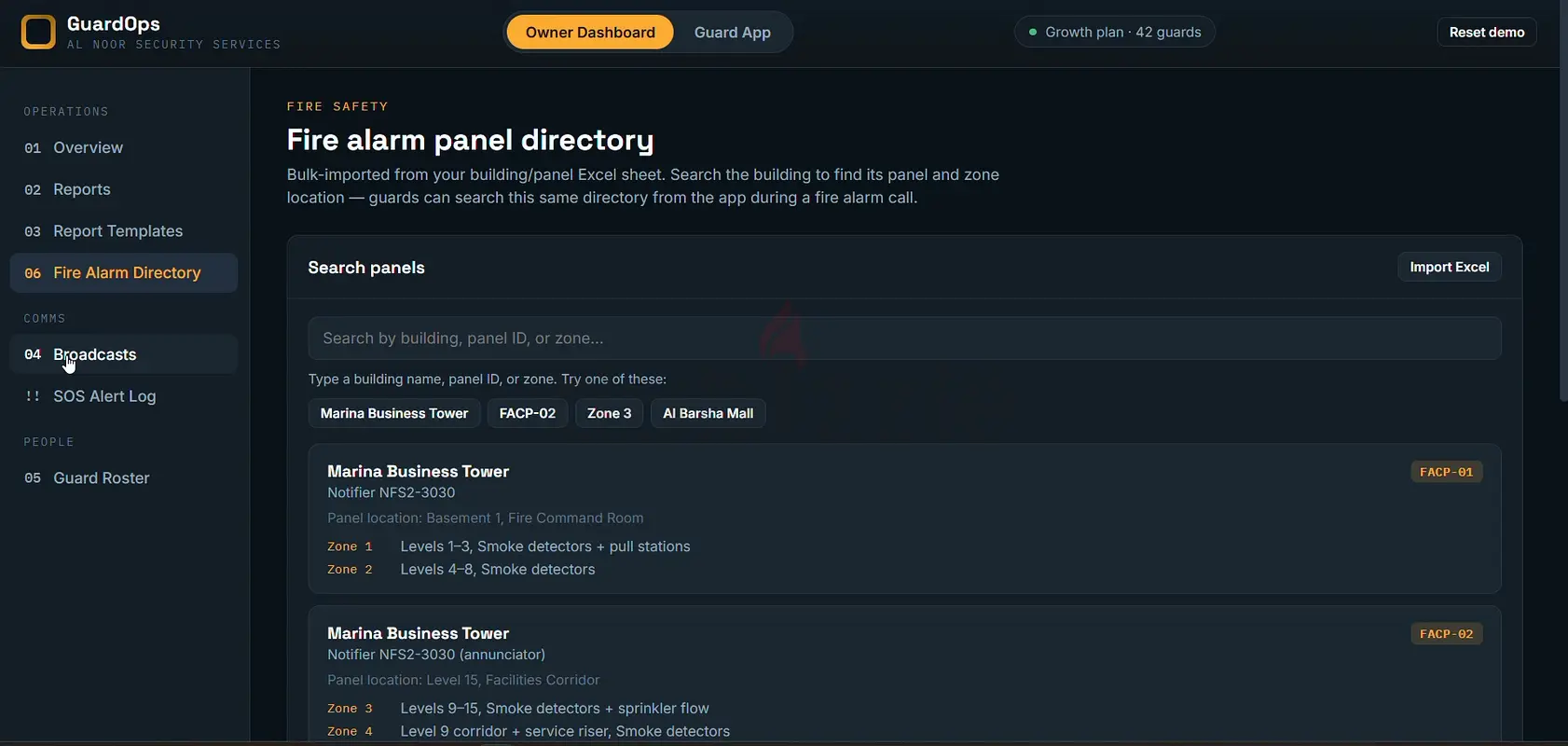
Task: Click the Reset demo button
Action: click(1486, 32)
